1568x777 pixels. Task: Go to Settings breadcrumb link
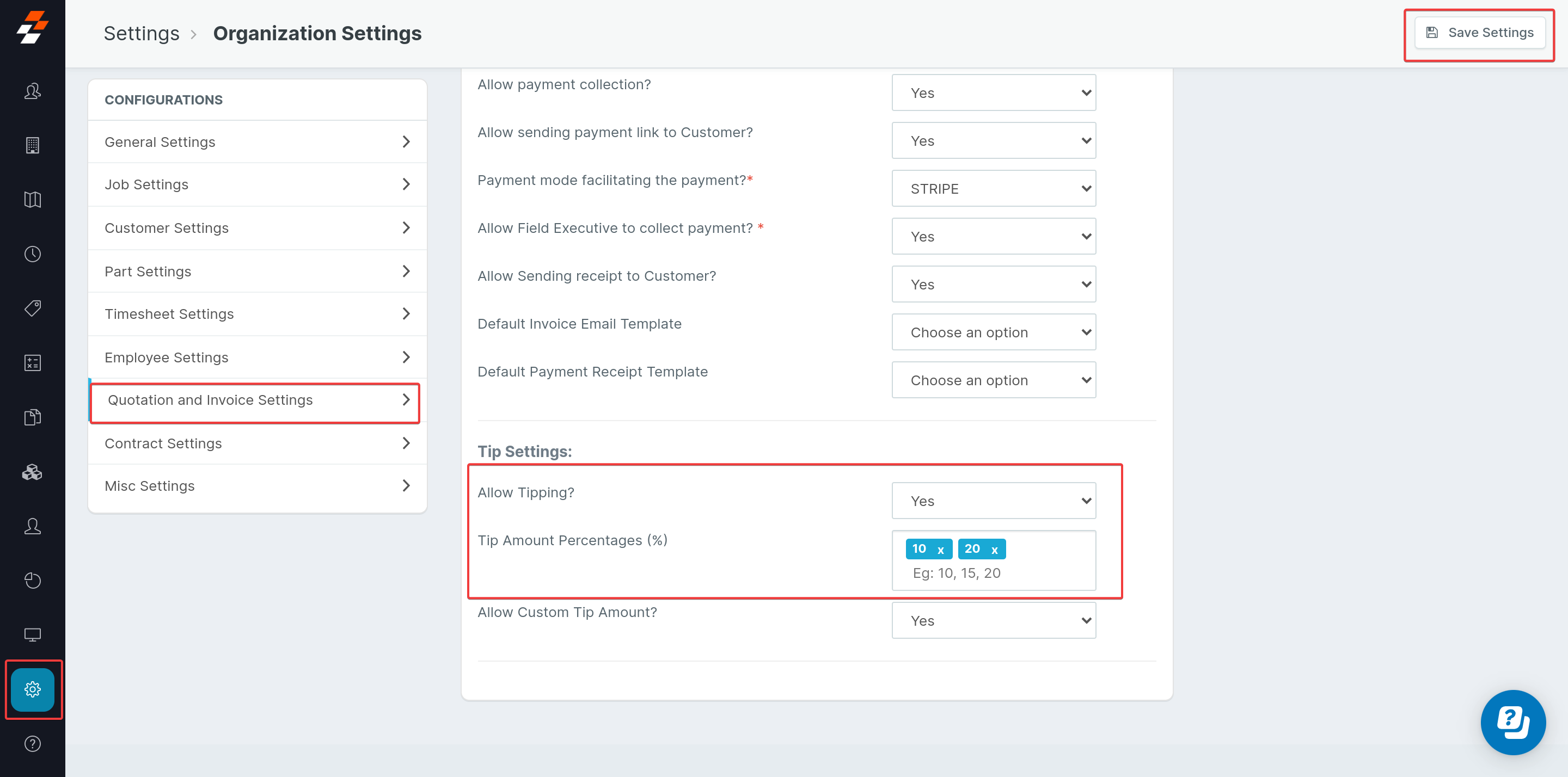click(x=141, y=34)
